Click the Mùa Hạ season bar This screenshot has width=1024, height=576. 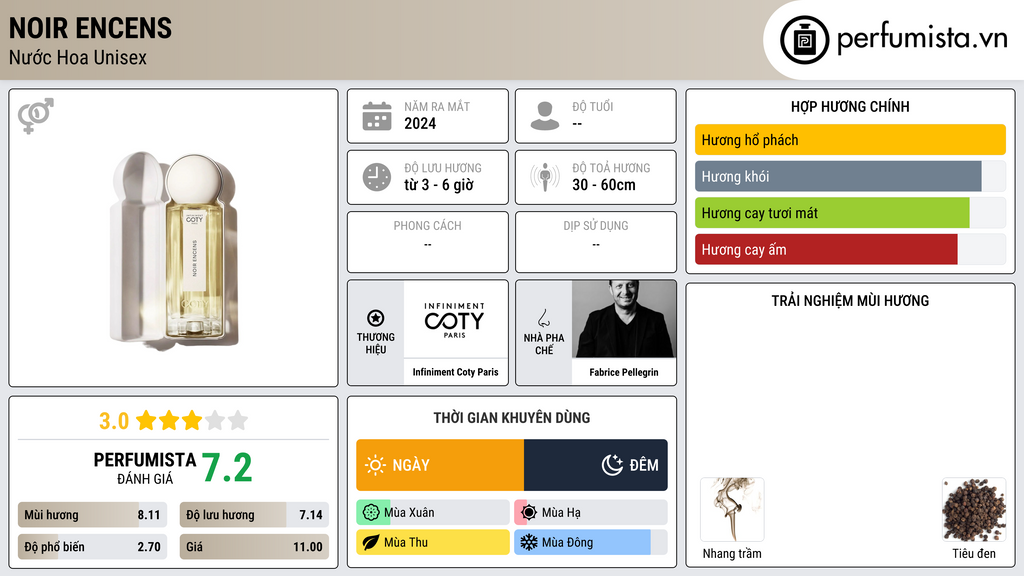590,513
